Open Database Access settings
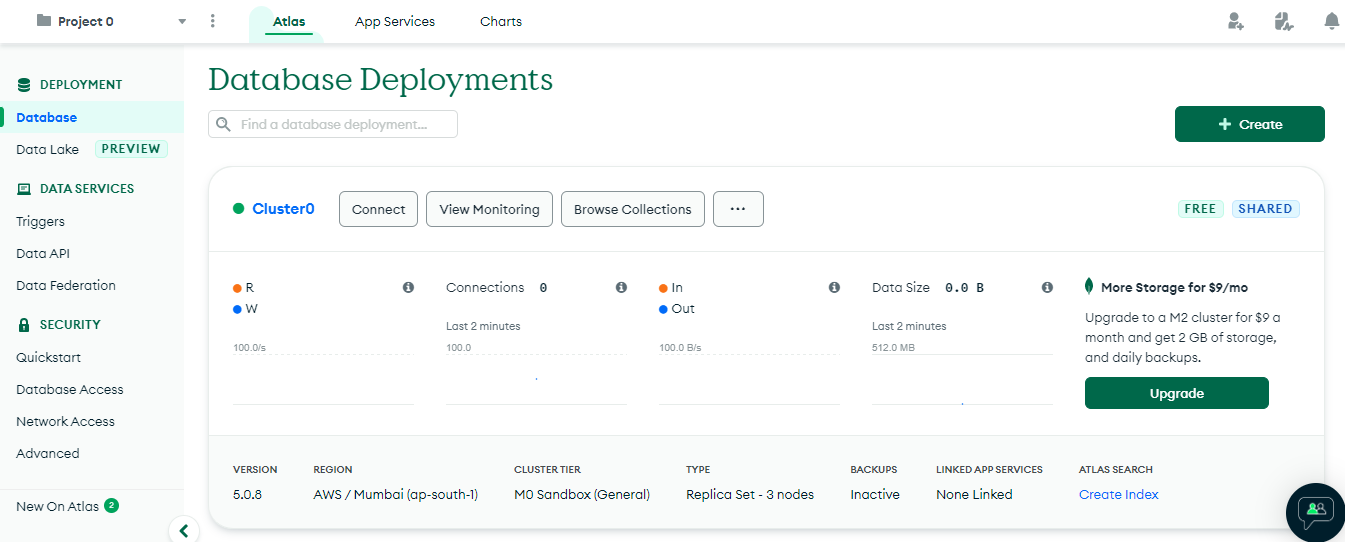The height and width of the screenshot is (542, 1345). pos(70,389)
